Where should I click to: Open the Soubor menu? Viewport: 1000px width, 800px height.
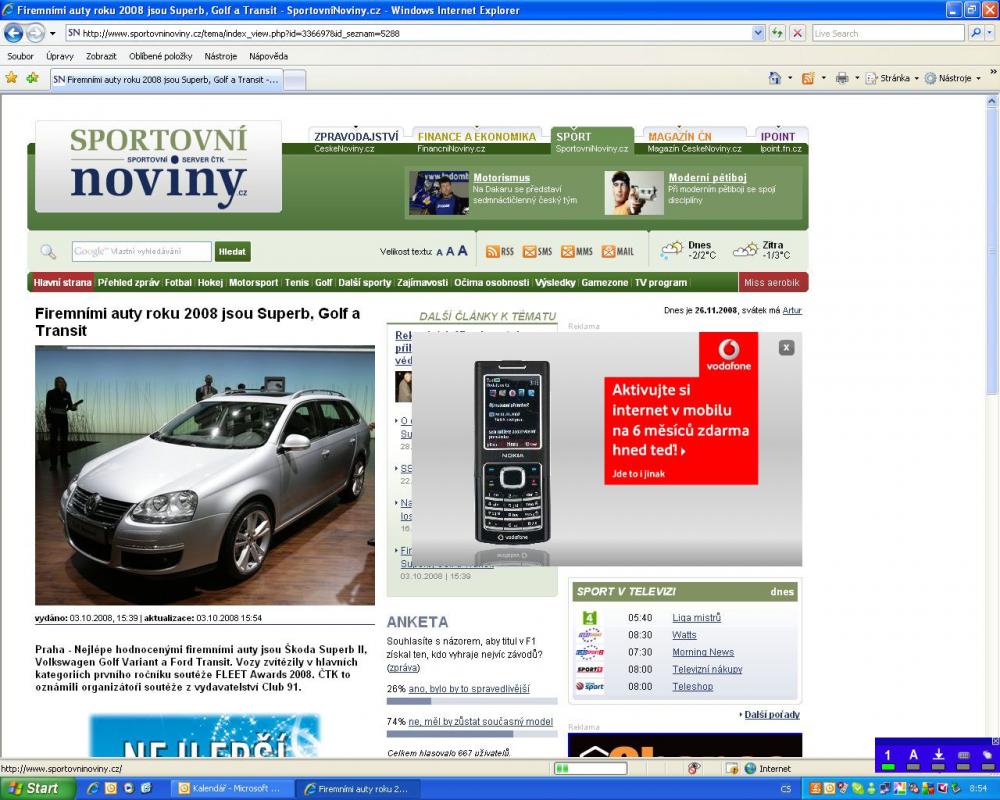tap(20, 56)
